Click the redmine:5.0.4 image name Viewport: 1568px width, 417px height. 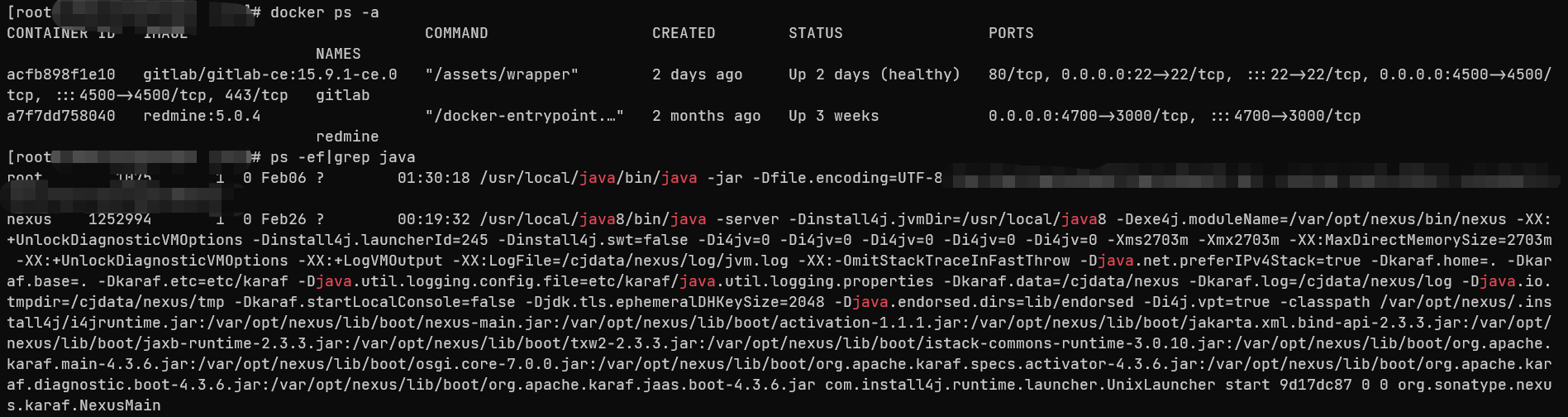pyautogui.click(x=202, y=116)
